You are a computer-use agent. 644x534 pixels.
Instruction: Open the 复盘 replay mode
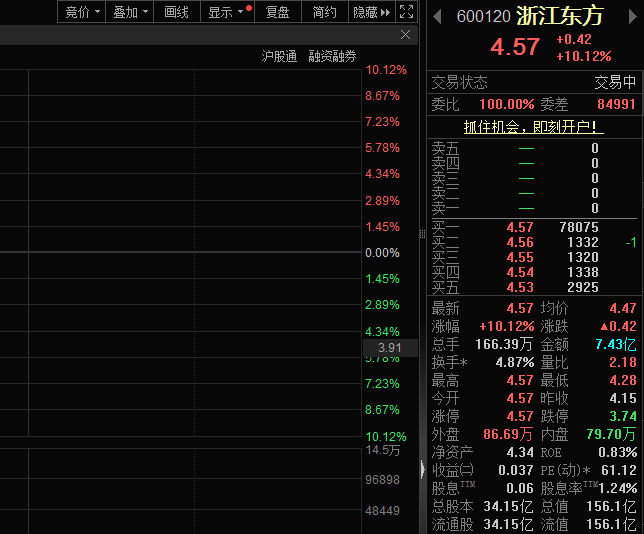278,12
